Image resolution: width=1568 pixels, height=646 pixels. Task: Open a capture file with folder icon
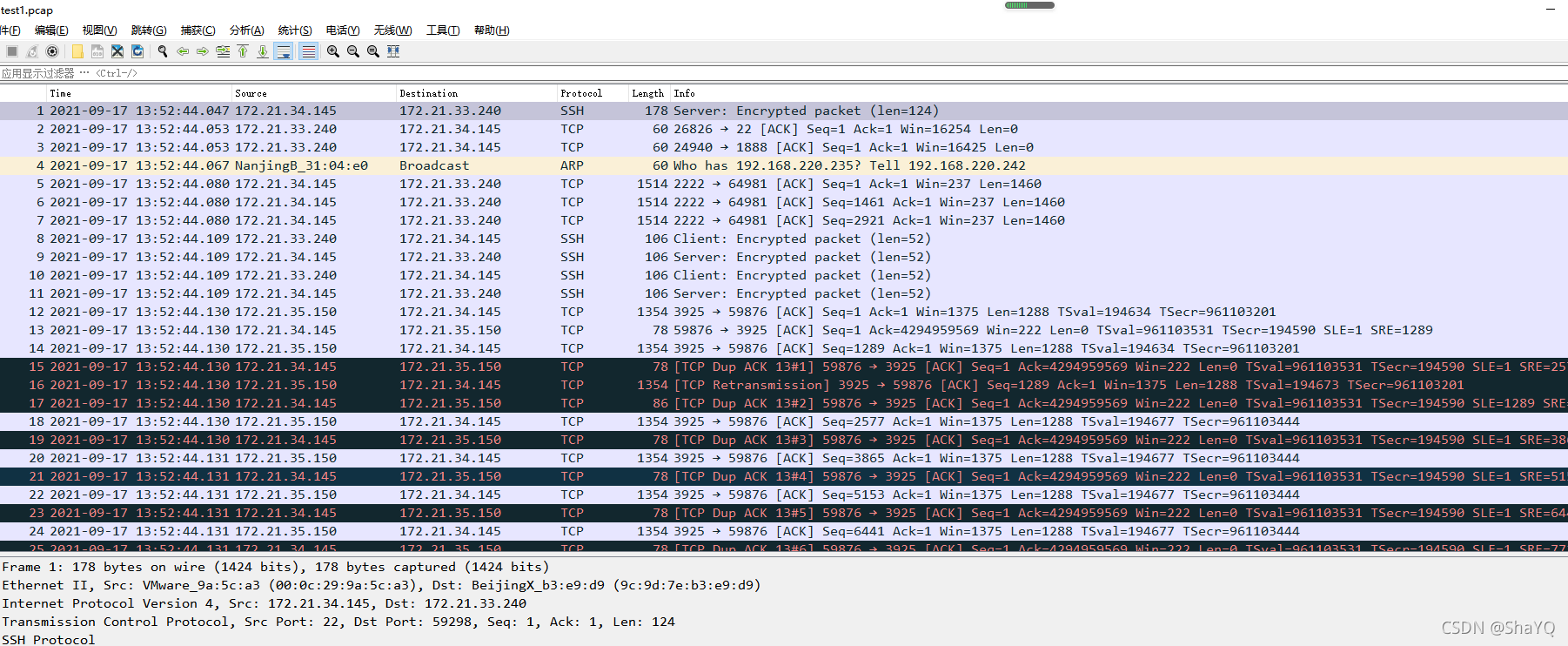click(x=77, y=51)
